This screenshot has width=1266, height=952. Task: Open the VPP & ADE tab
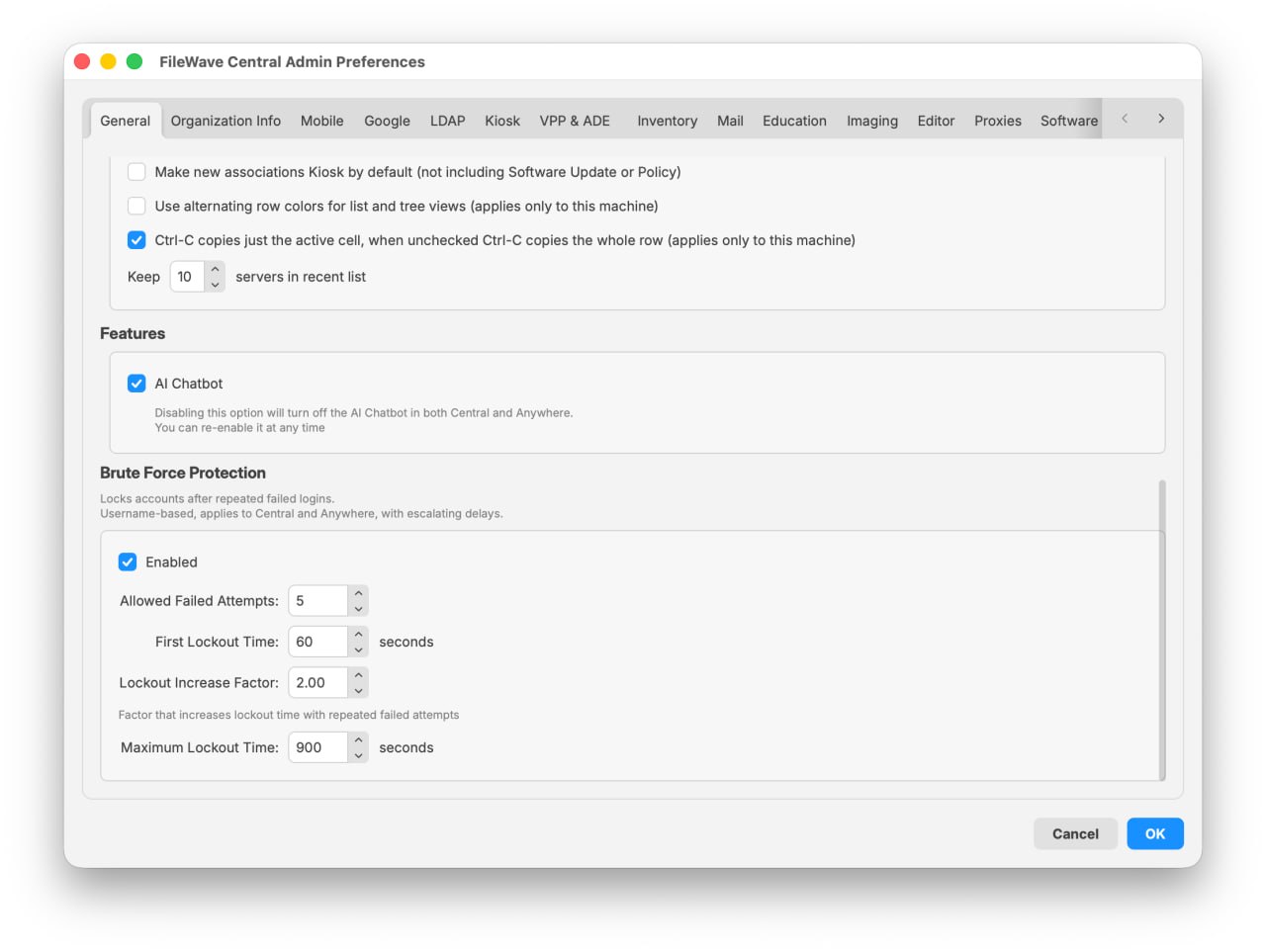click(575, 121)
